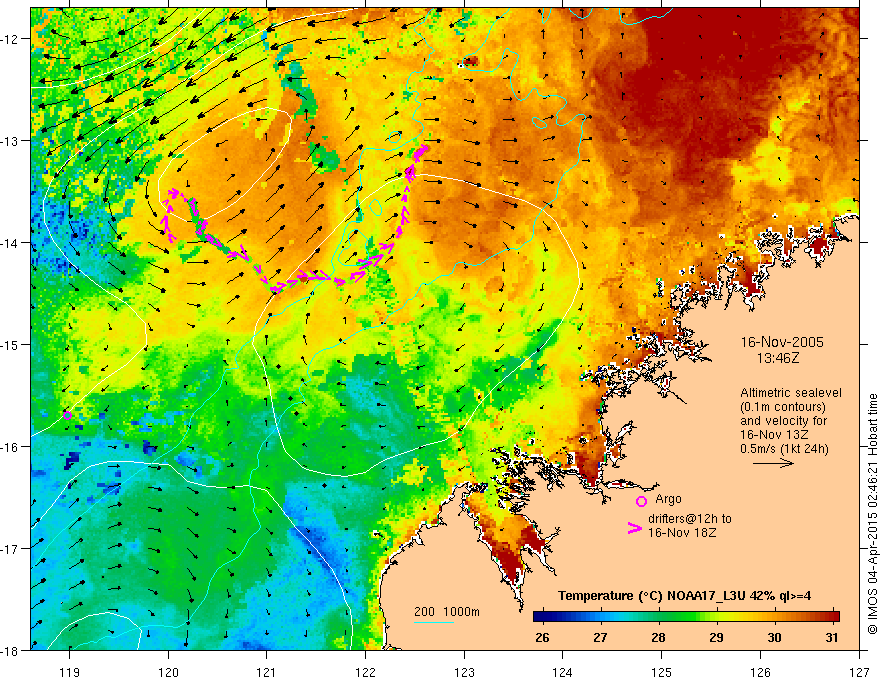Click the 'Argo' legend label
The image size is (880, 680).
(x=668, y=499)
